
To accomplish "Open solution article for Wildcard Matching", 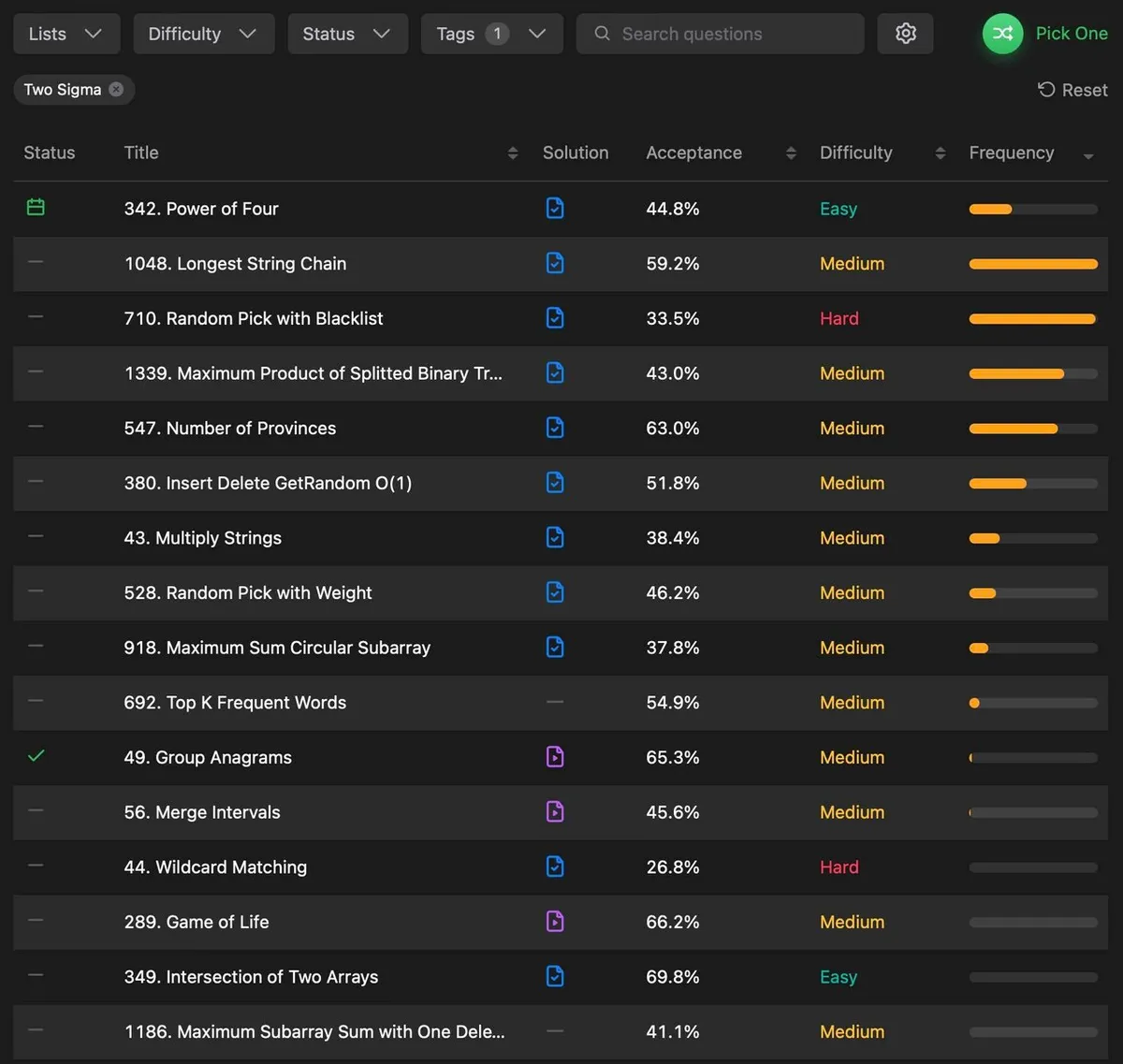I will coord(555,867).
